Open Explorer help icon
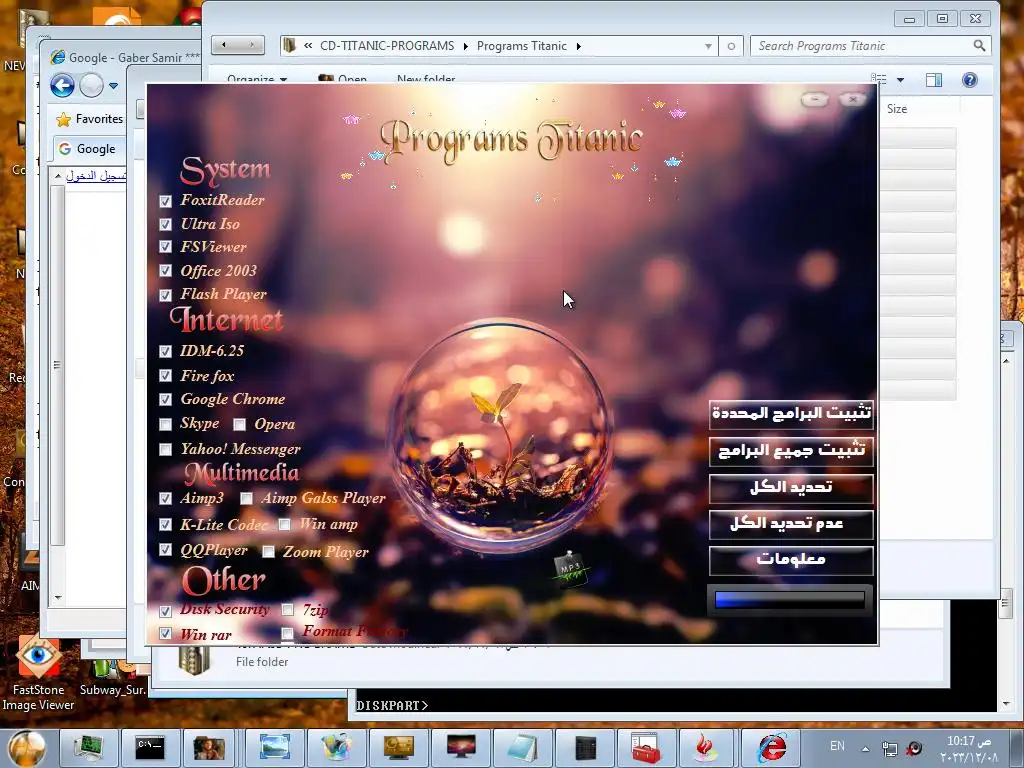 coord(970,80)
